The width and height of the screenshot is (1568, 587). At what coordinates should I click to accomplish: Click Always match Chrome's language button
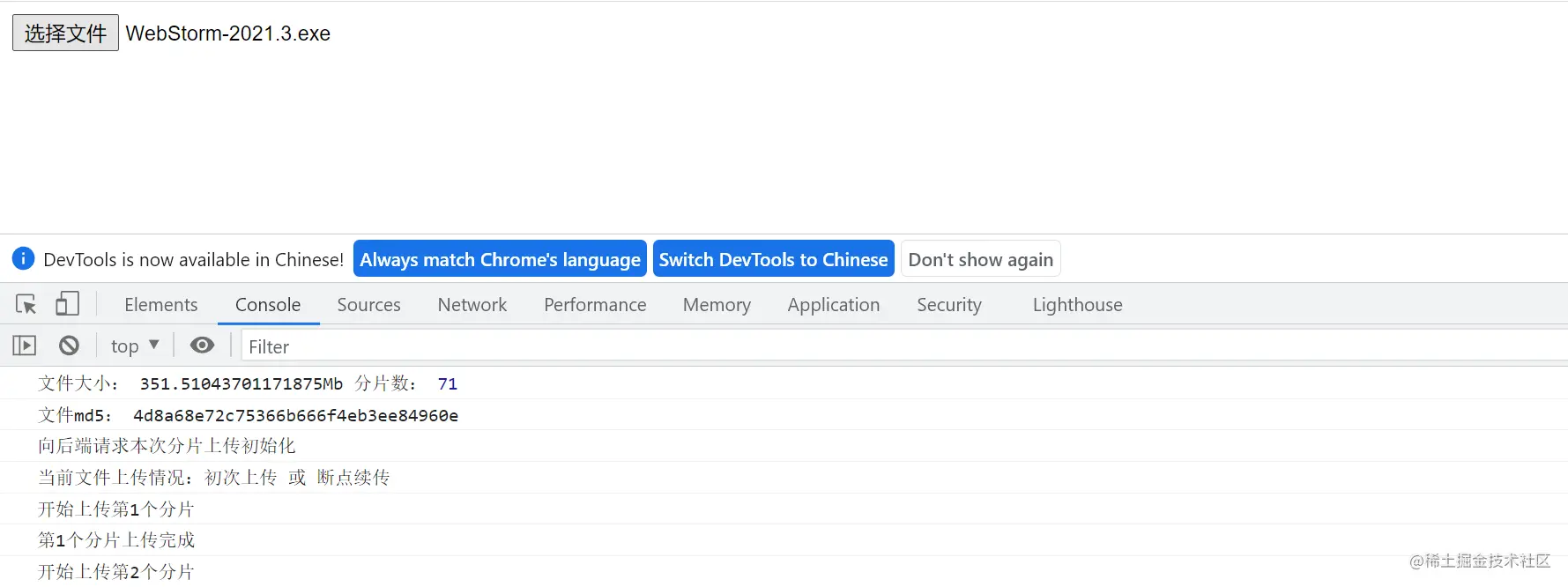coord(500,259)
